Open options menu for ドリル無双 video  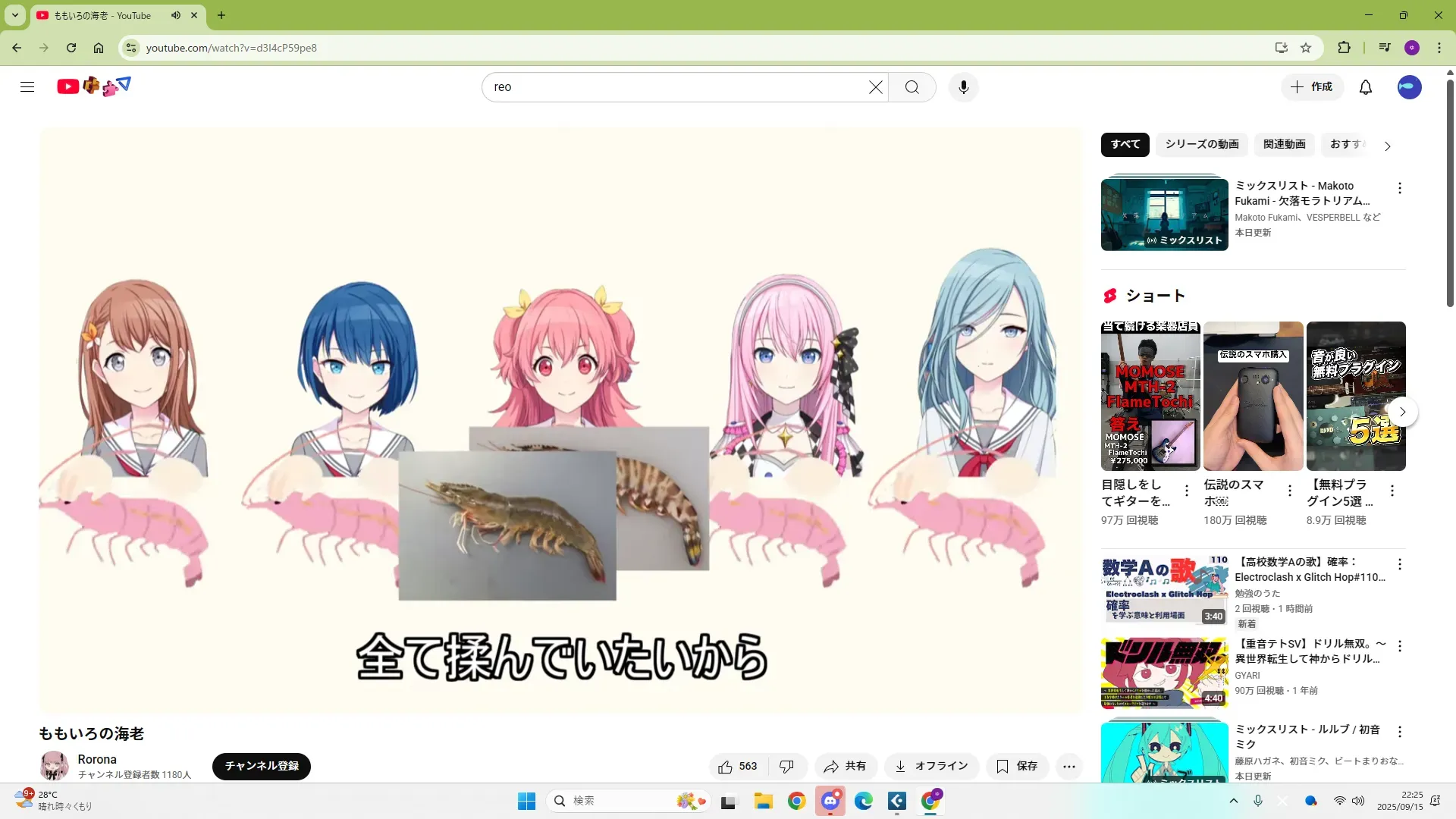tap(1400, 646)
